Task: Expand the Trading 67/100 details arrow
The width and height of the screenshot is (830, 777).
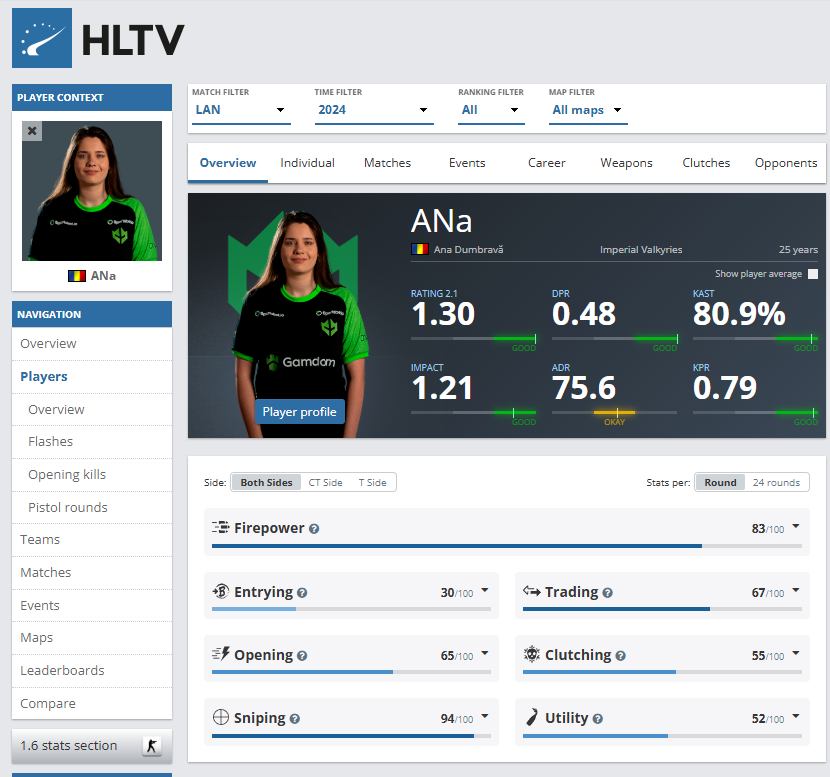Action: point(796,590)
